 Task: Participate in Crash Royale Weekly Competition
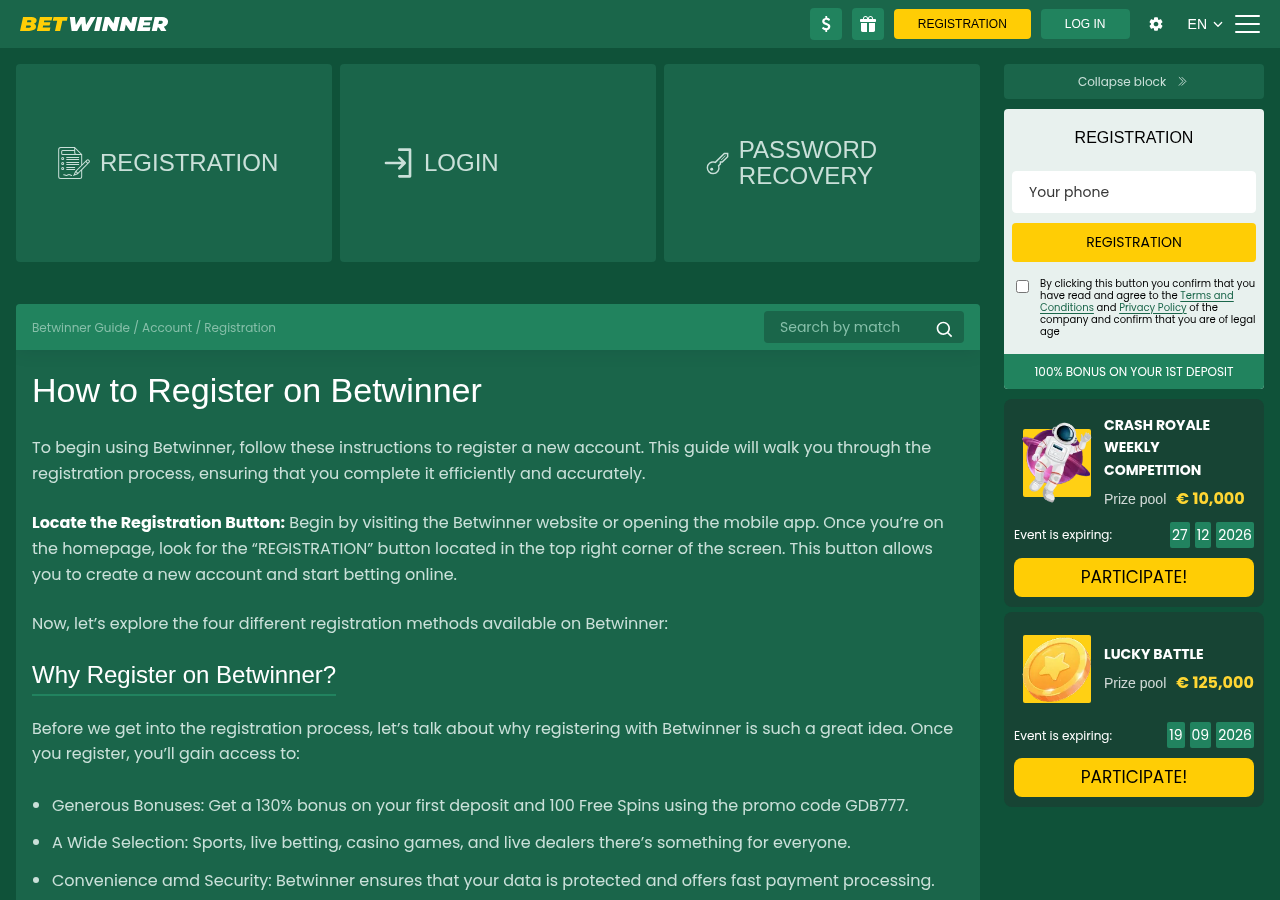(x=1134, y=577)
